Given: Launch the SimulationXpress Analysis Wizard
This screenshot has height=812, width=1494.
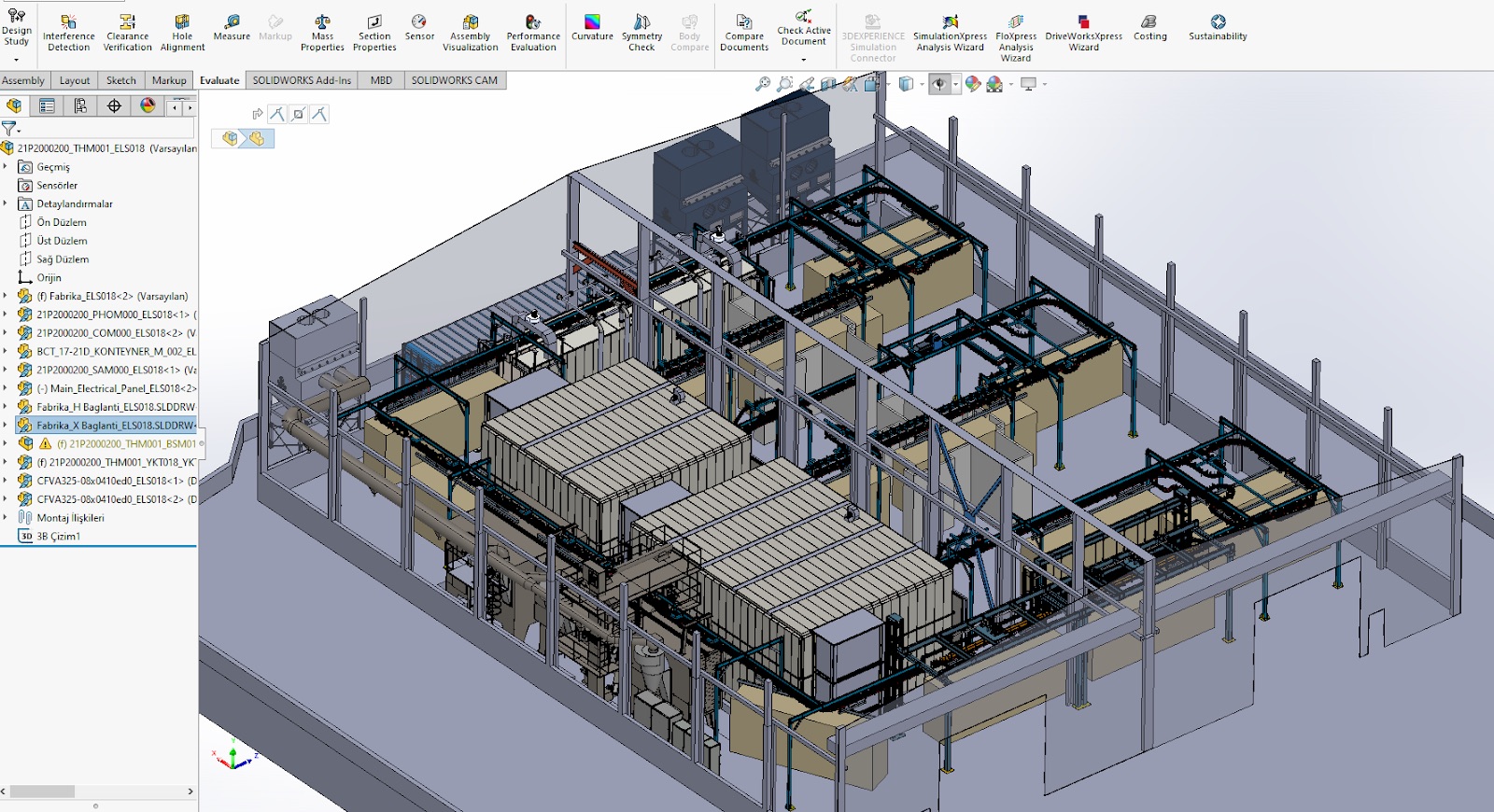Looking at the screenshot, I should [950, 33].
